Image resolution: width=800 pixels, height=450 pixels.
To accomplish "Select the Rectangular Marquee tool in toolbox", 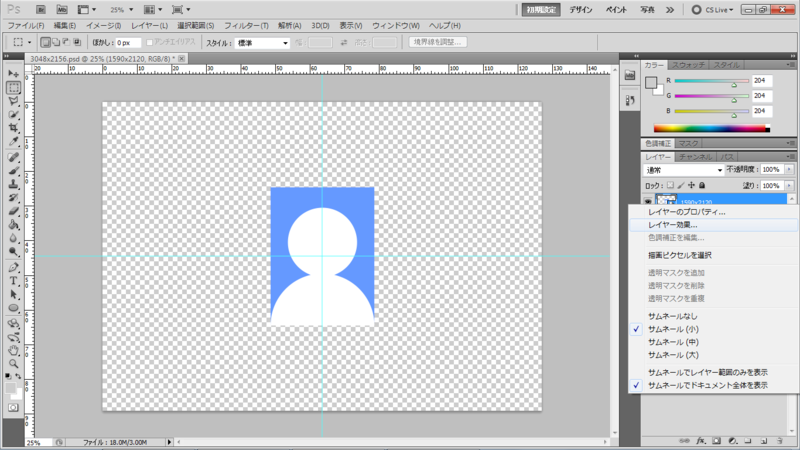I will 13,87.
